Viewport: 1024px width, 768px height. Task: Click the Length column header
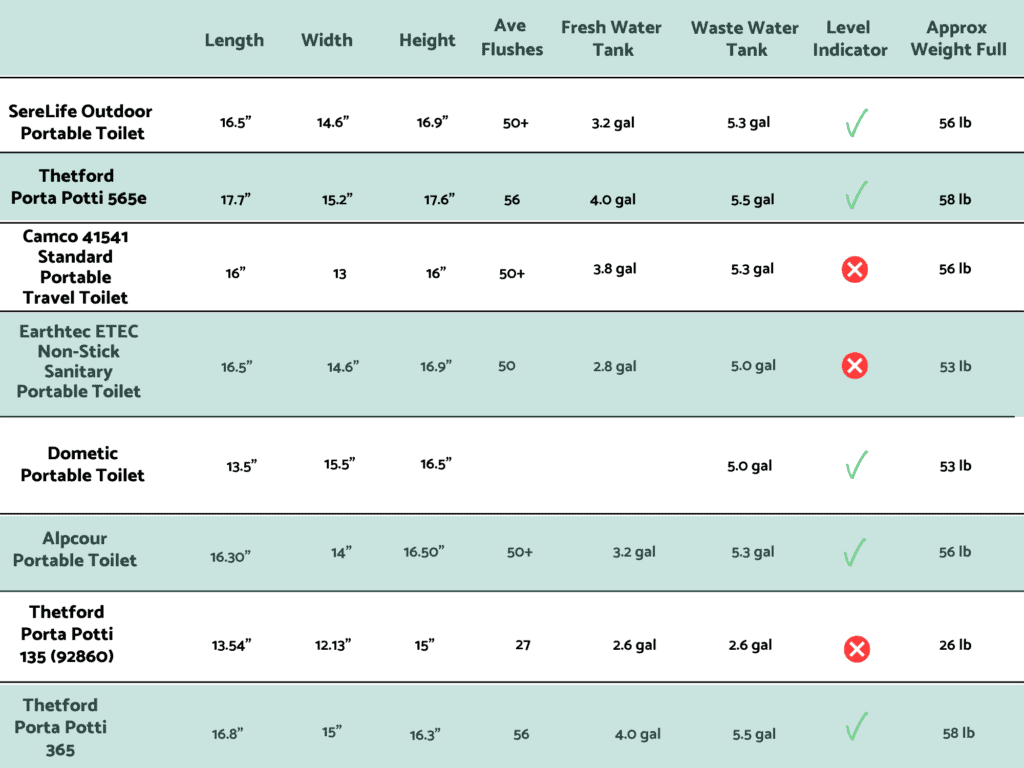click(234, 40)
